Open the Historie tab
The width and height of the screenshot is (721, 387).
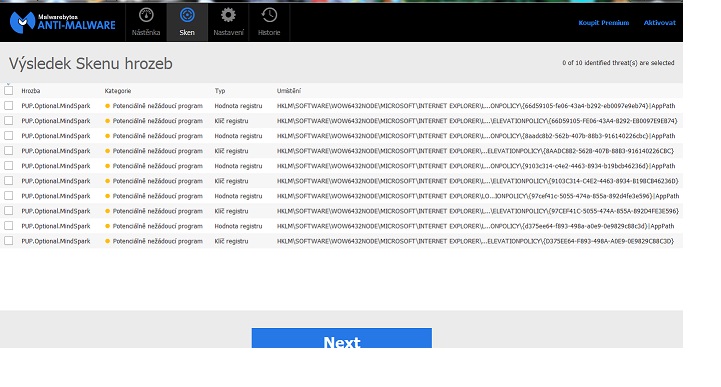[269, 22]
